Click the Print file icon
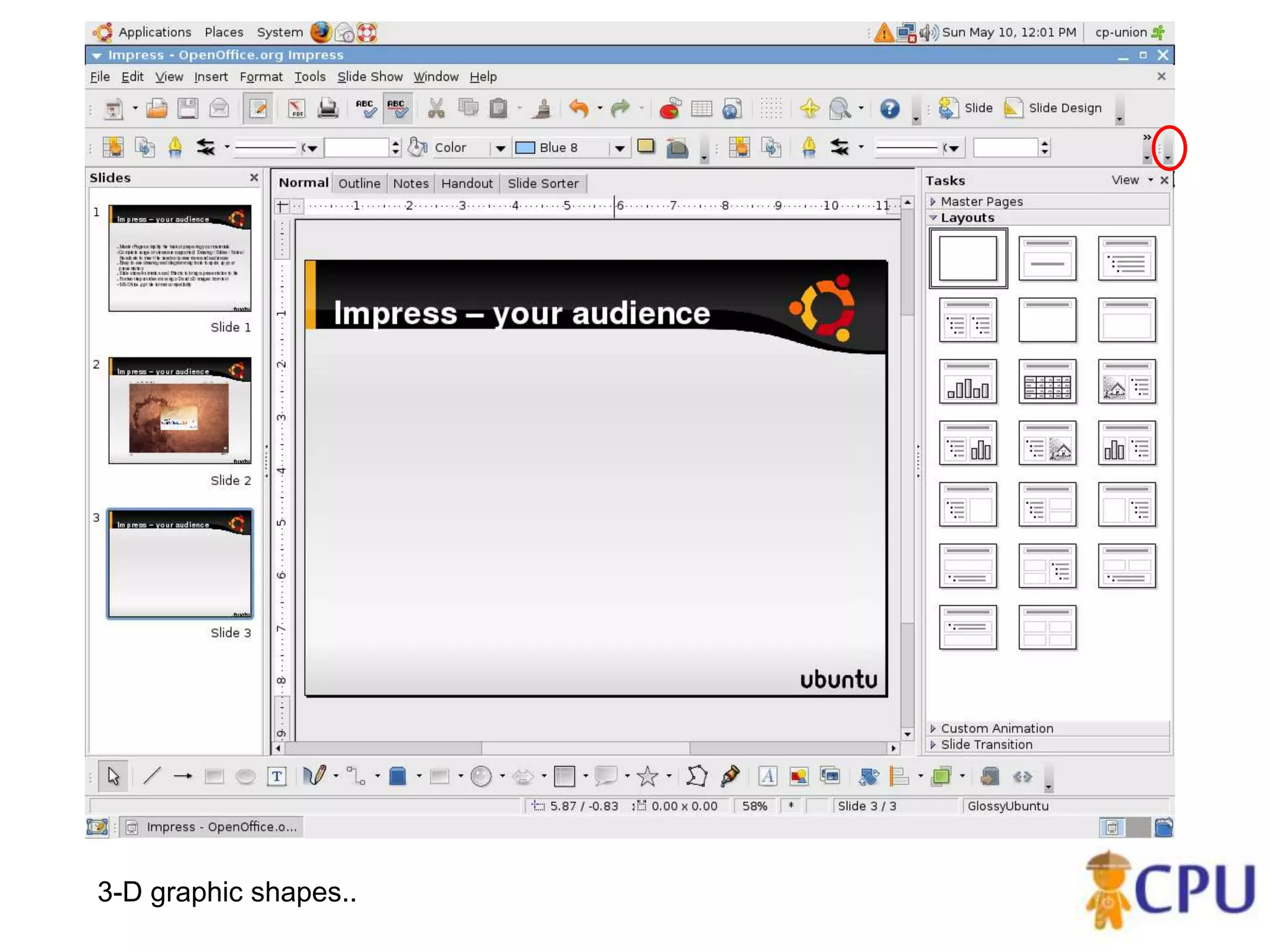Viewport: 1270px width, 952px height. [327, 109]
